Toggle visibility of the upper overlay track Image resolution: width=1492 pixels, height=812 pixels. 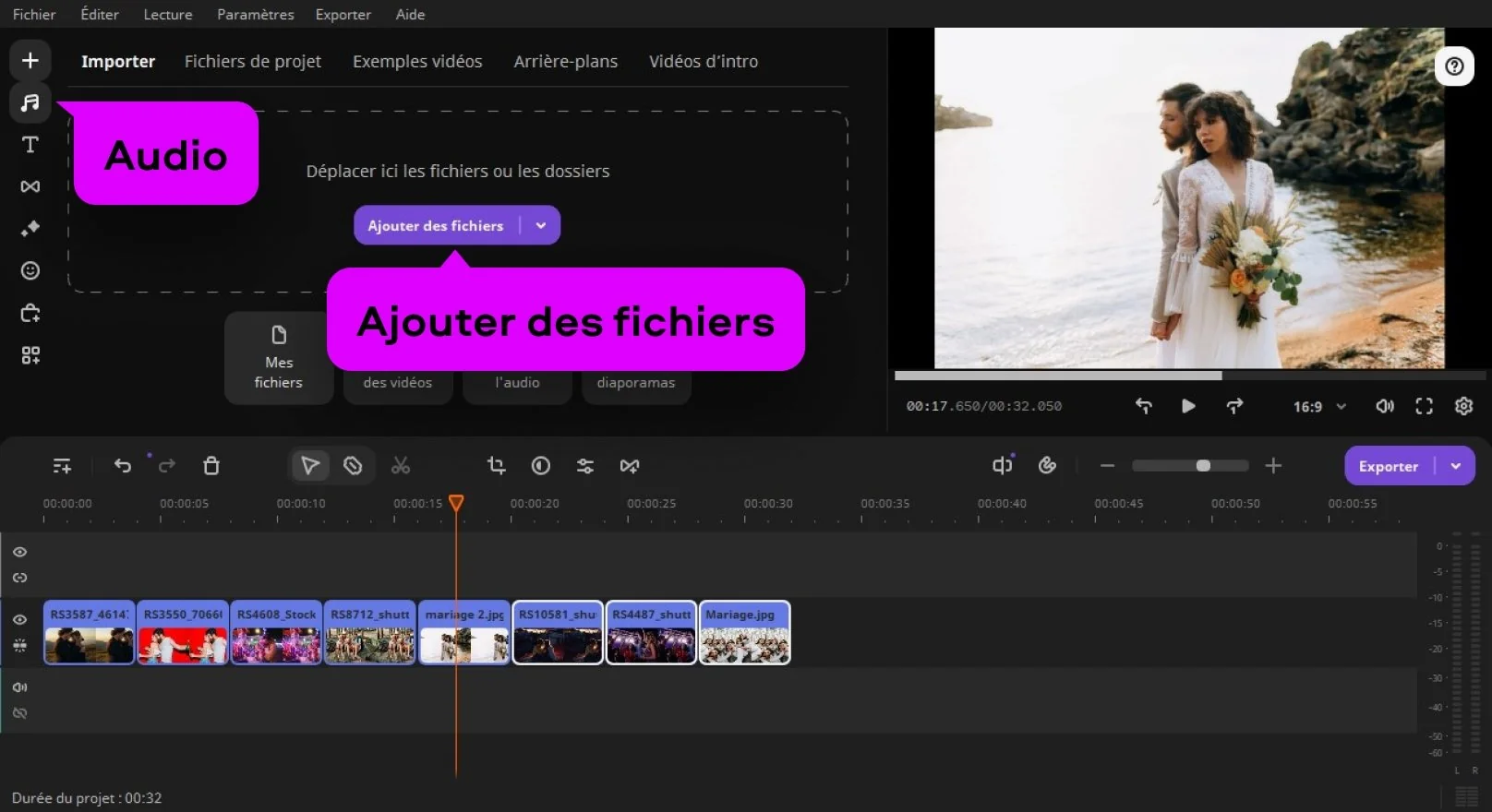[19, 552]
